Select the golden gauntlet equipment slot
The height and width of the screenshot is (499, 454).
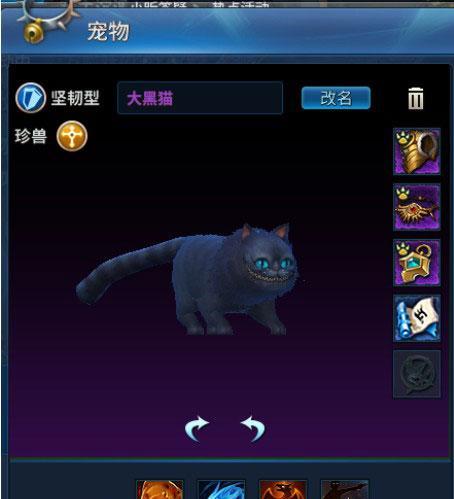417,152
